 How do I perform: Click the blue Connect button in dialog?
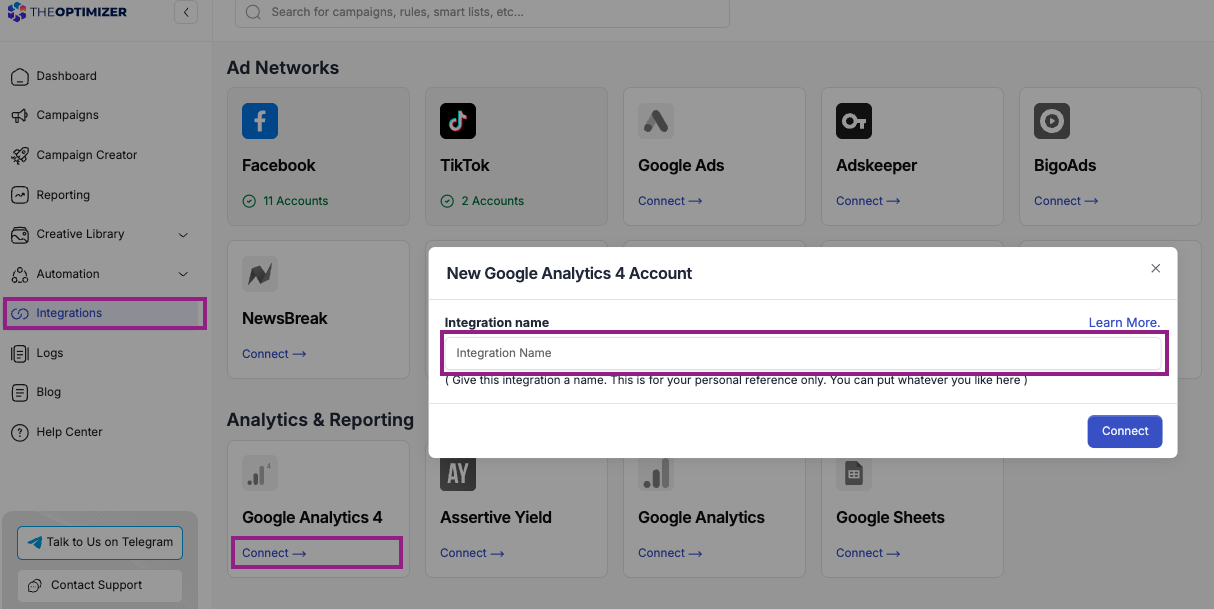(x=1125, y=431)
